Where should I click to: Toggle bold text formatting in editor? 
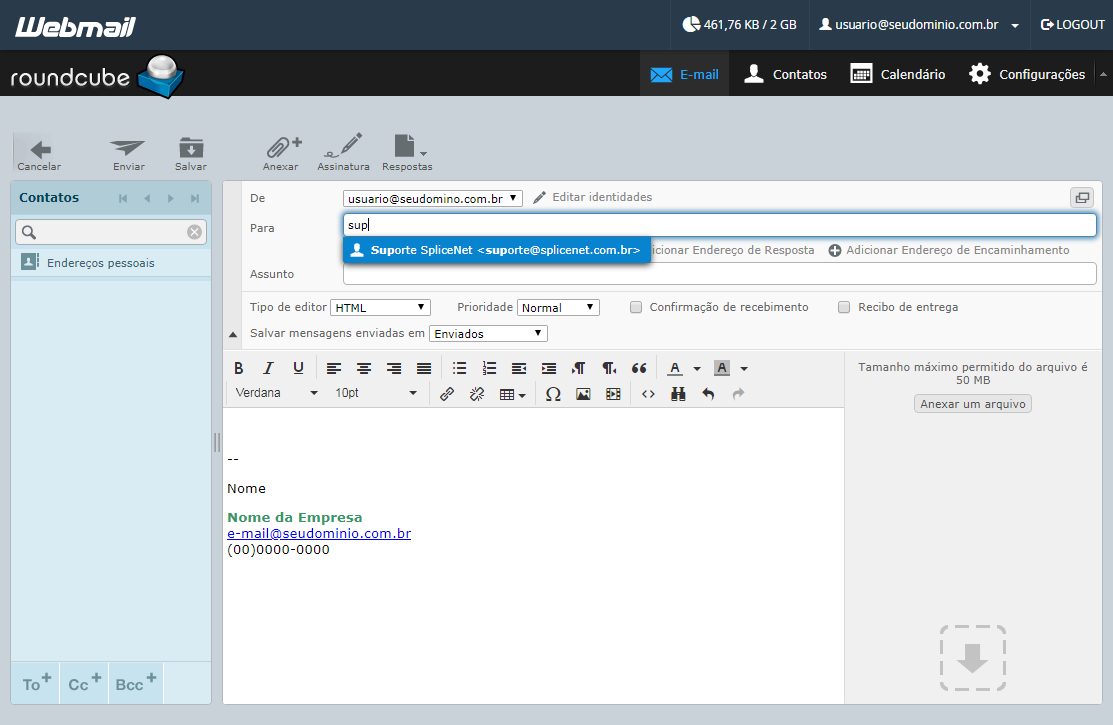[x=238, y=368]
